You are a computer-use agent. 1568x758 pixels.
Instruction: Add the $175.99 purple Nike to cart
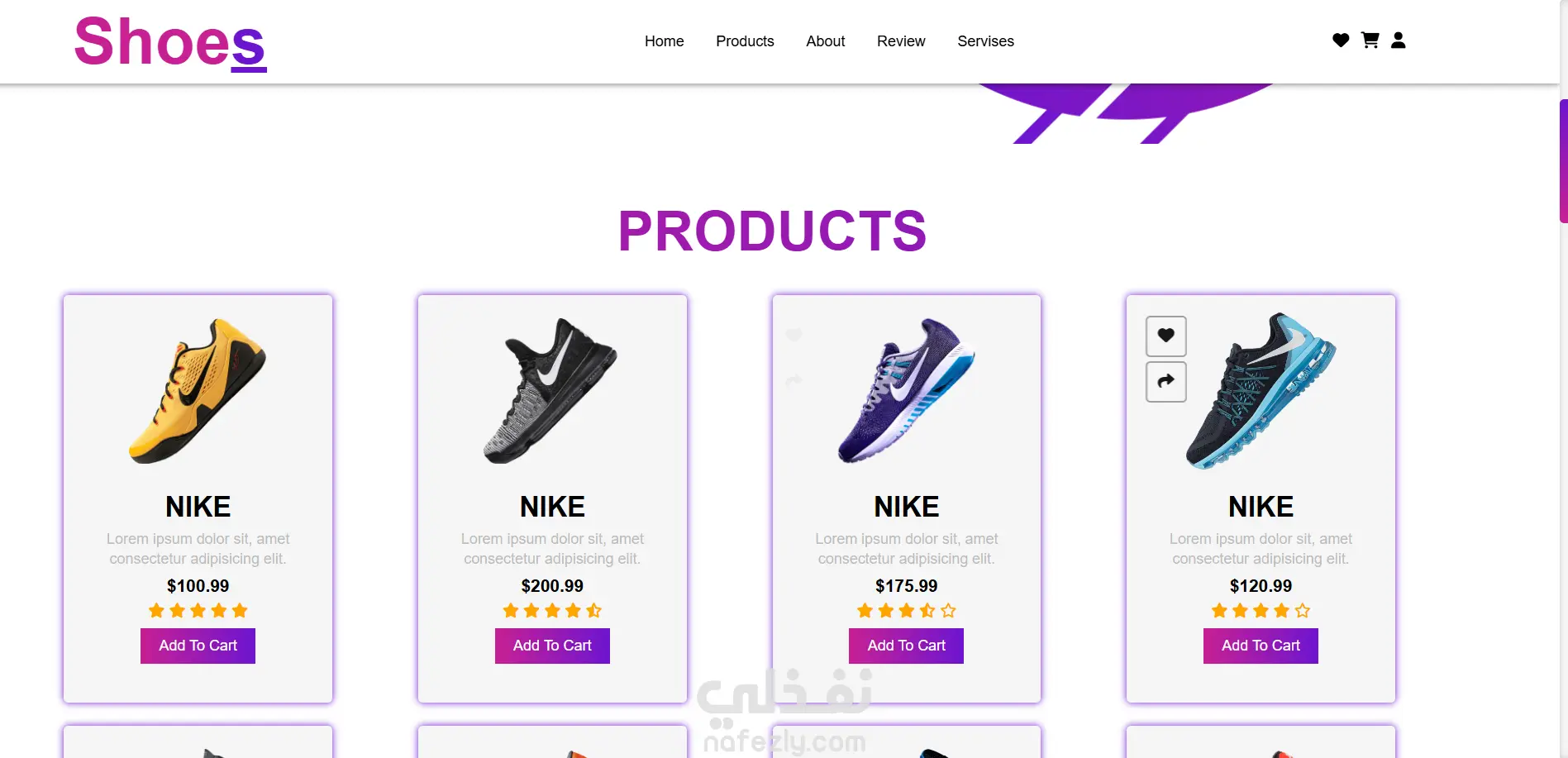906,646
